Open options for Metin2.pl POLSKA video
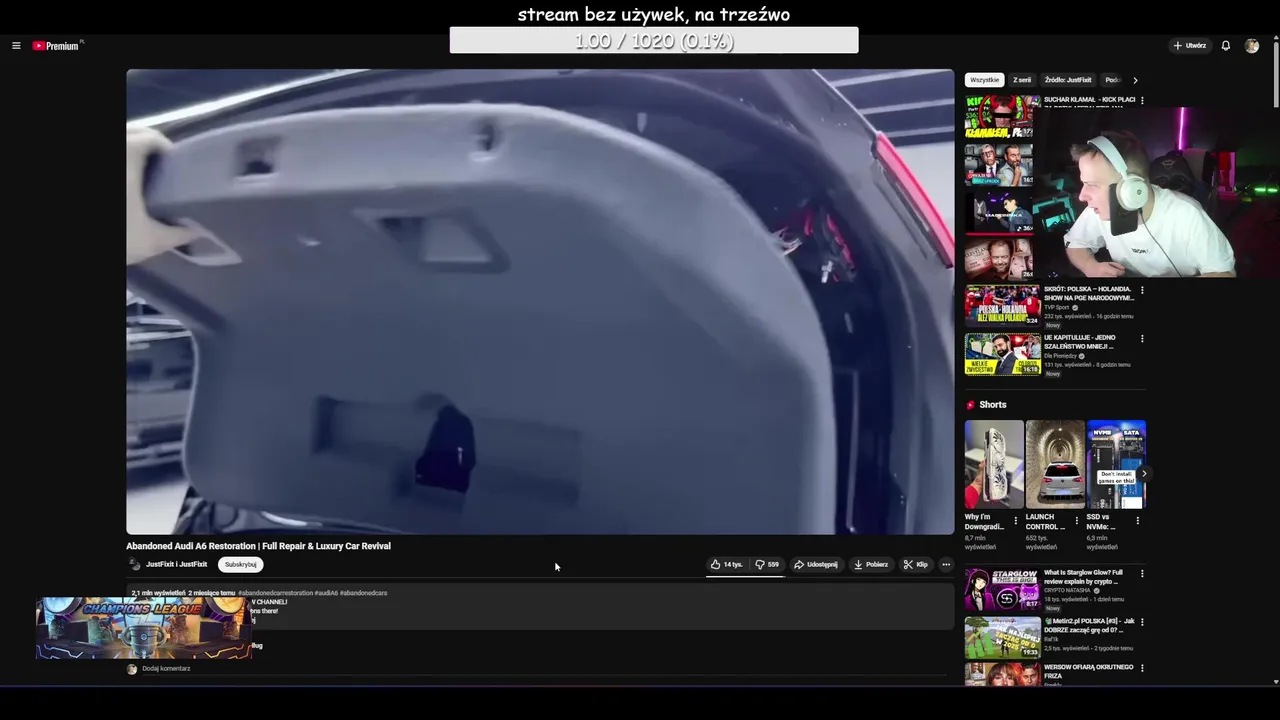Screen dimensions: 1280x720 (1142, 622)
